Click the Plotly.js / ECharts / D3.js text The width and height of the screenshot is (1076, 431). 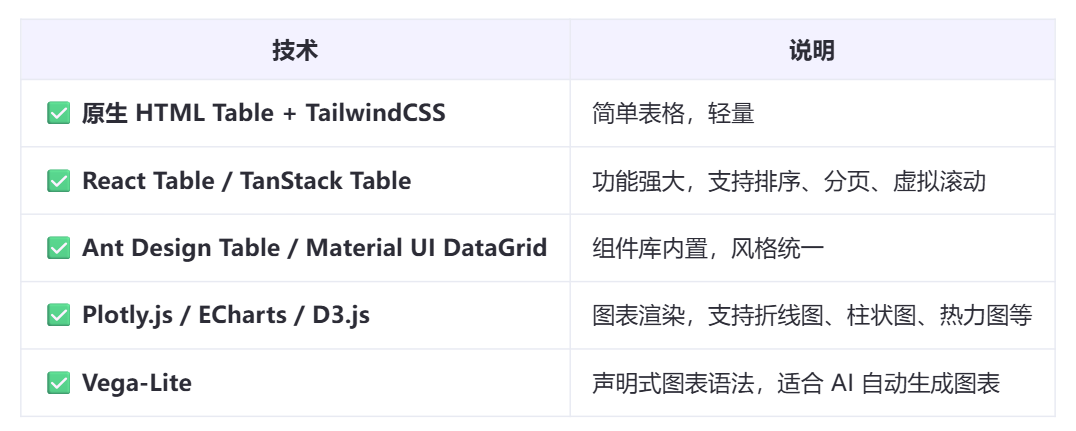[226, 315]
